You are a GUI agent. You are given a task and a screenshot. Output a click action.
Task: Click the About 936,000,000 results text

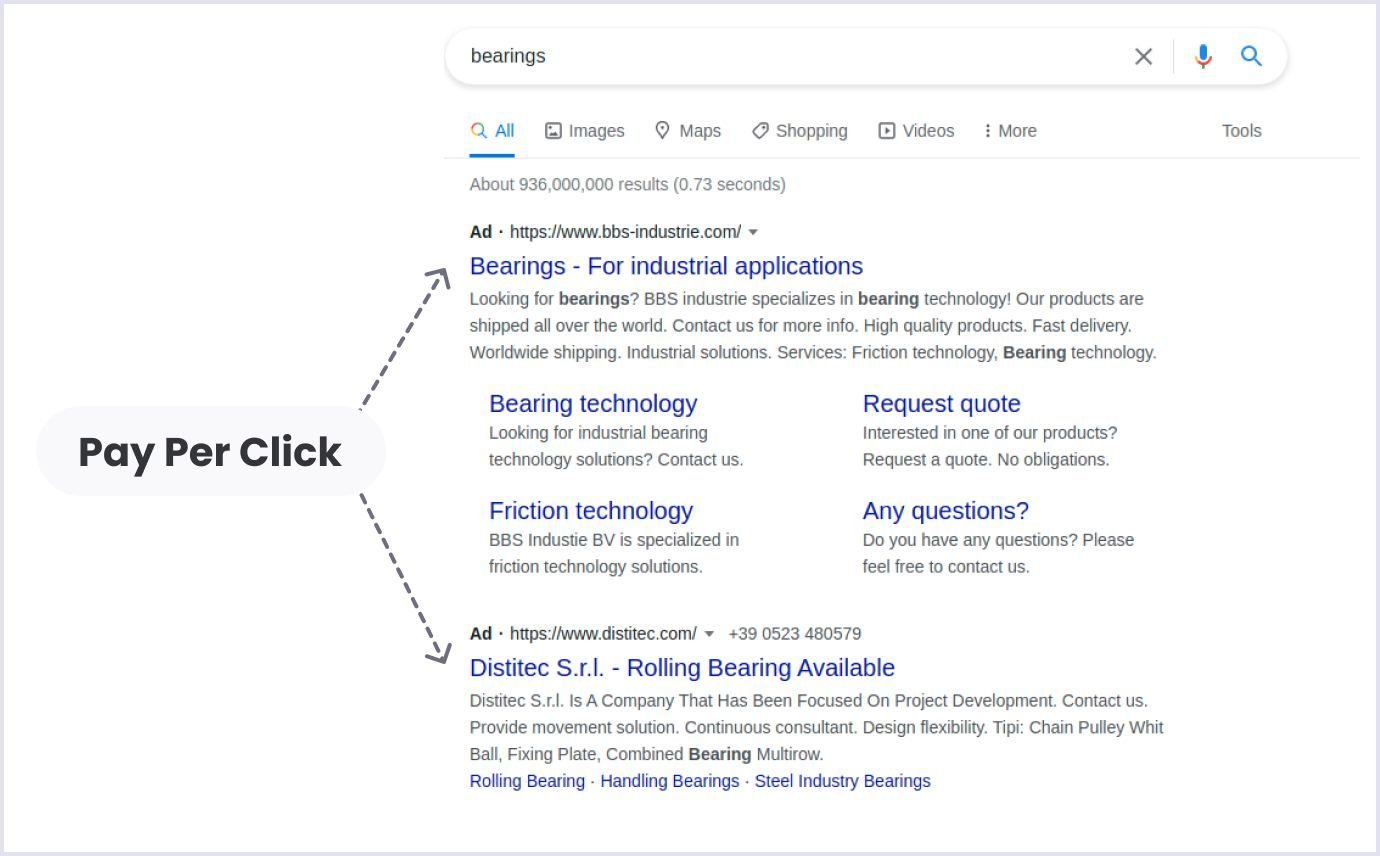[628, 185]
